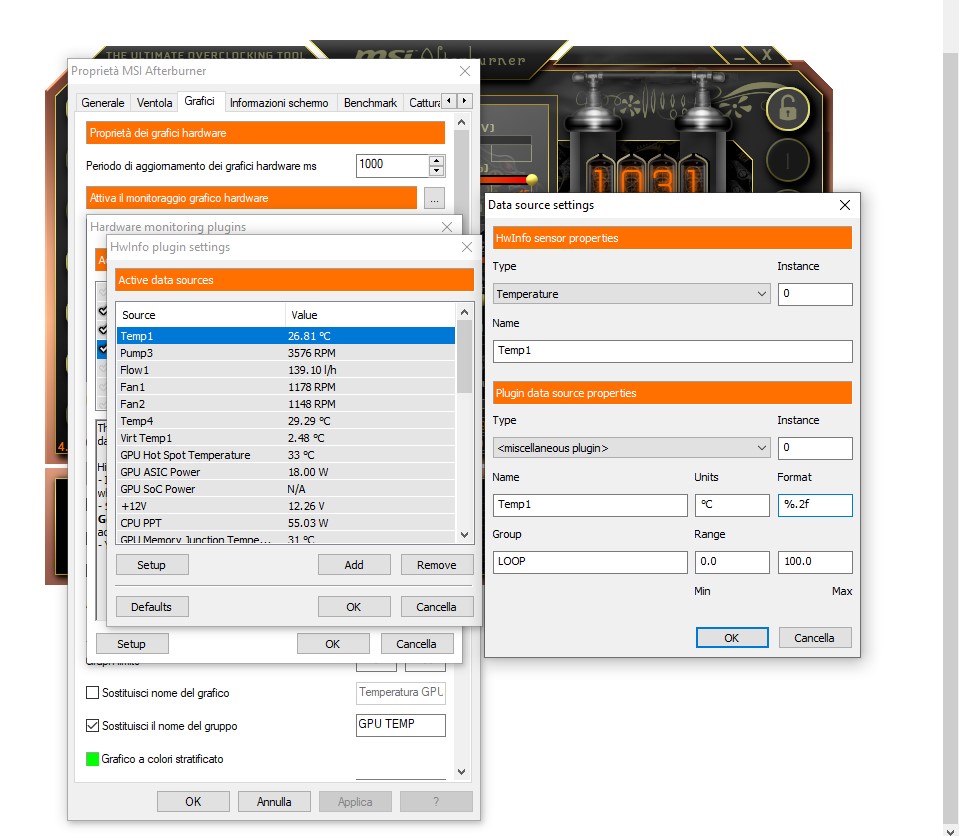Click the update period field showing 1000
This screenshot has width=959, height=836.
click(x=393, y=166)
